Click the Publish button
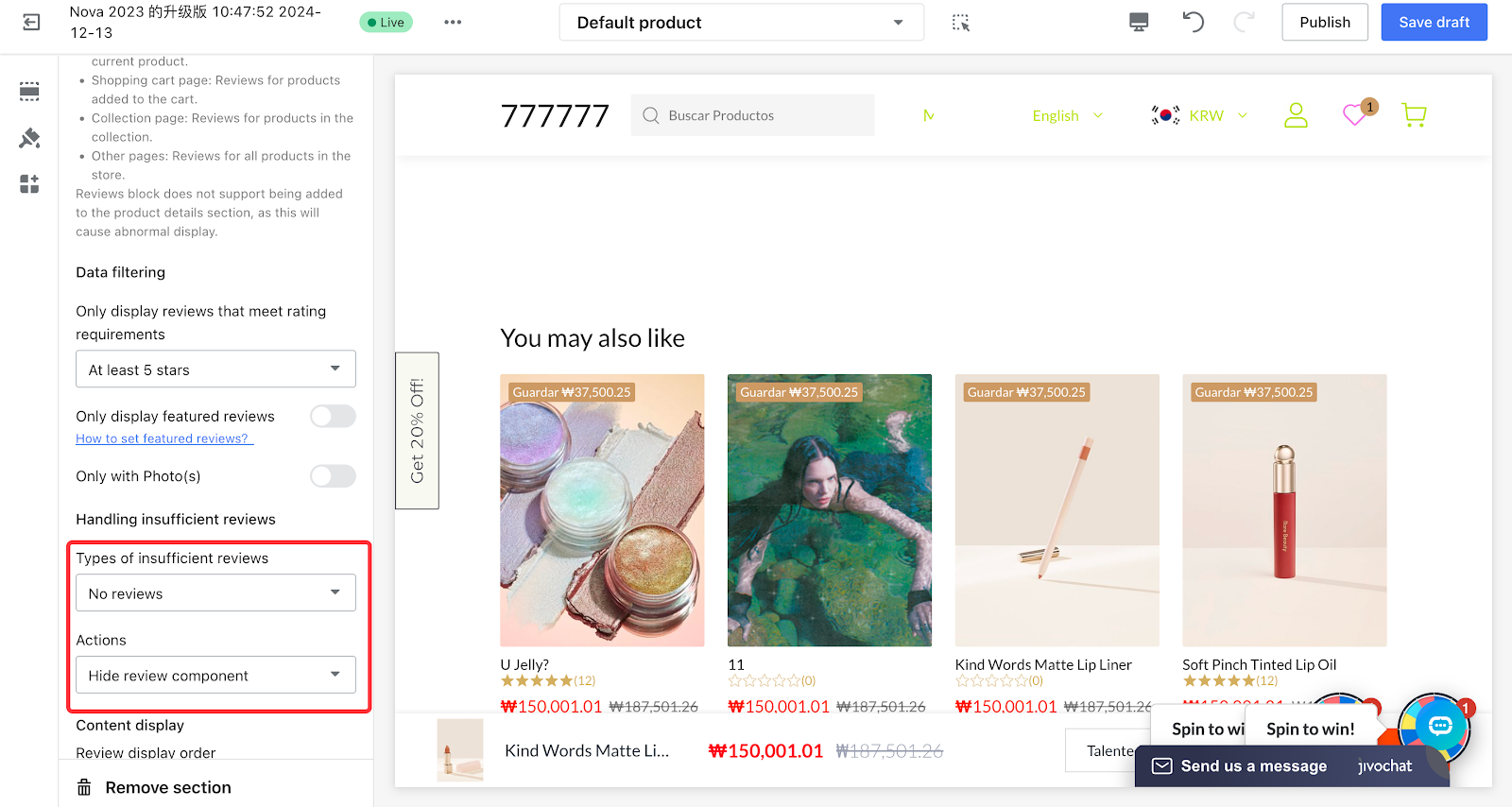The width and height of the screenshot is (1512, 807). 1324,23
